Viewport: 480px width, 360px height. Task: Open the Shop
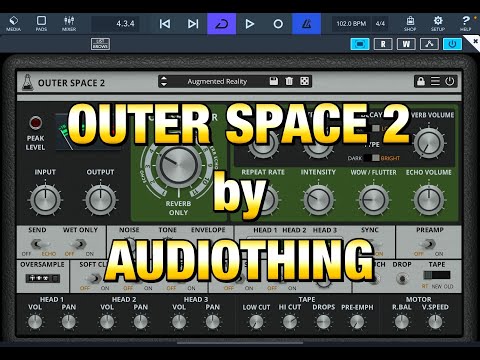[x=410, y=24]
